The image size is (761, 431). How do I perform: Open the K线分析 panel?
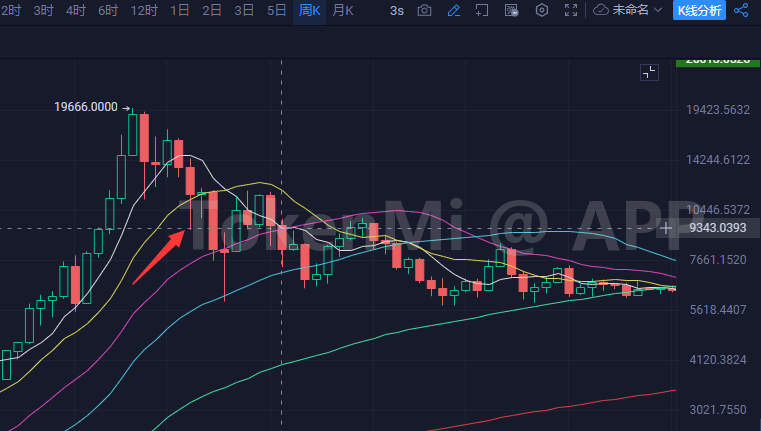(700, 10)
